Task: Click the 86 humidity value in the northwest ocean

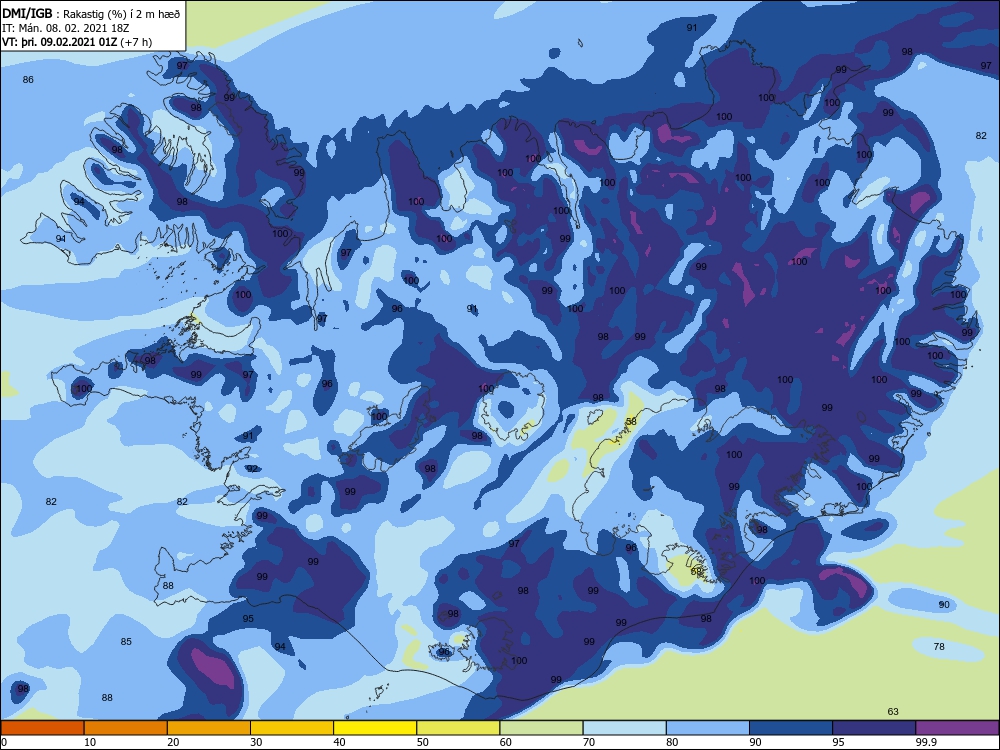Action: pos(28,80)
